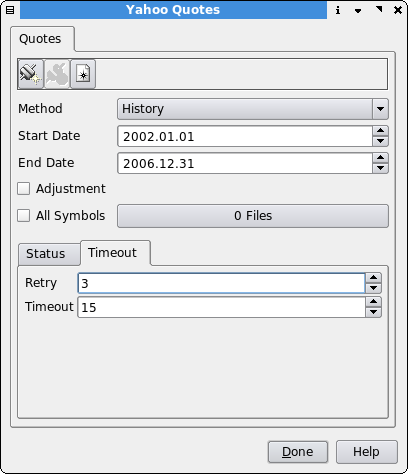Decrease the End Date with down arrow

[x=380, y=168]
